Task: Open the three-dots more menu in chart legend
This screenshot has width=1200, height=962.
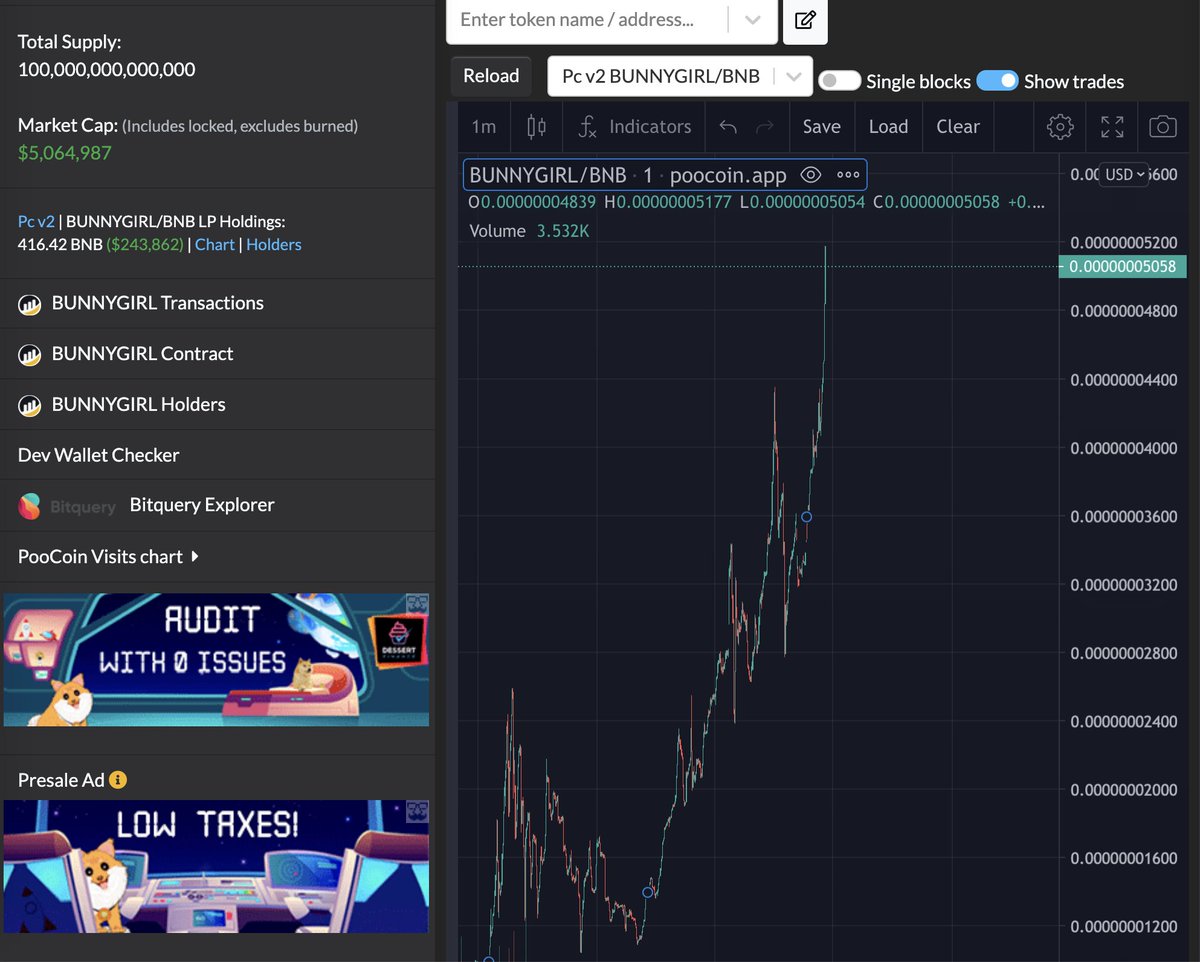Action: click(x=848, y=175)
